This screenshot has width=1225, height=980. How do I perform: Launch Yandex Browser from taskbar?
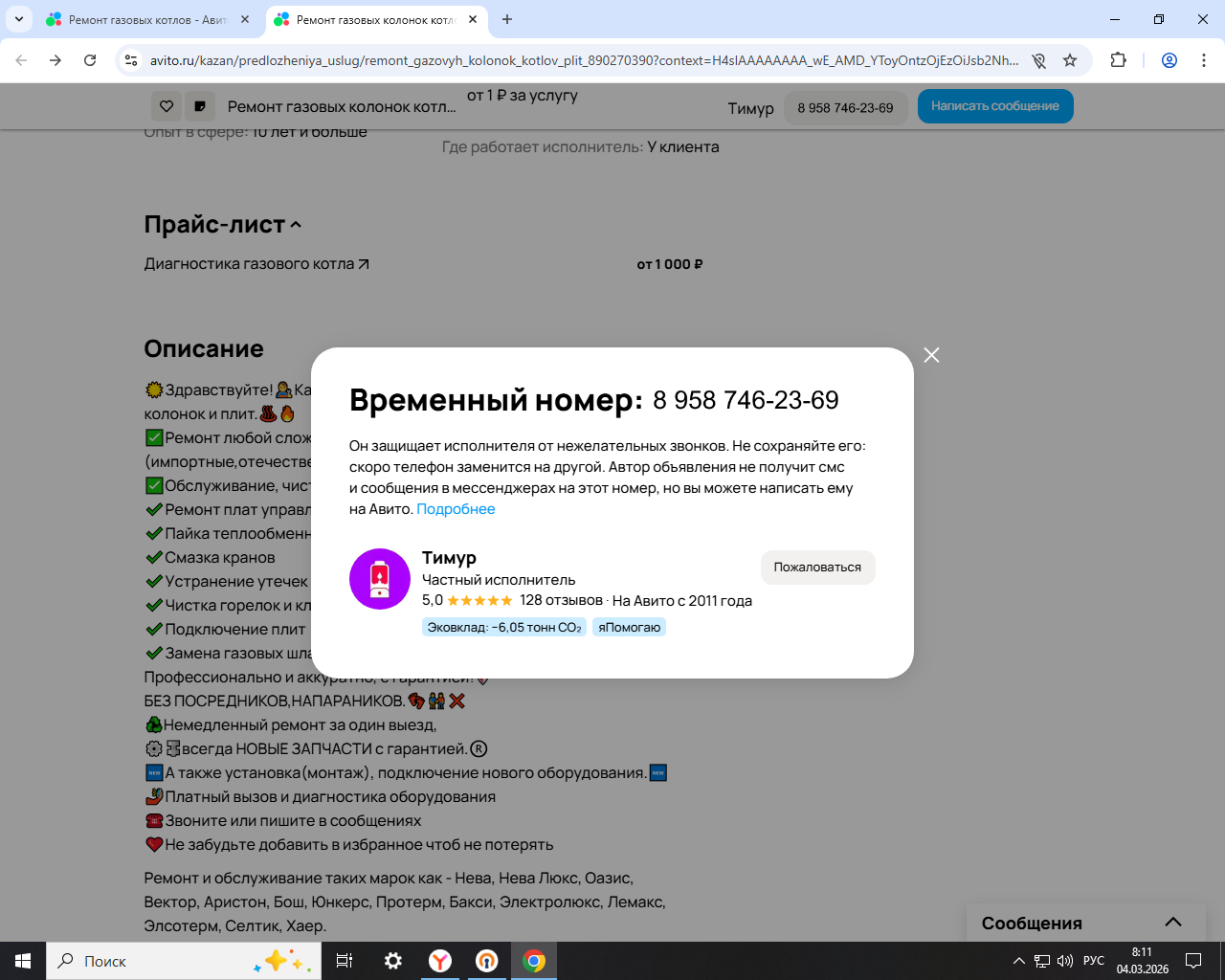tap(440, 961)
